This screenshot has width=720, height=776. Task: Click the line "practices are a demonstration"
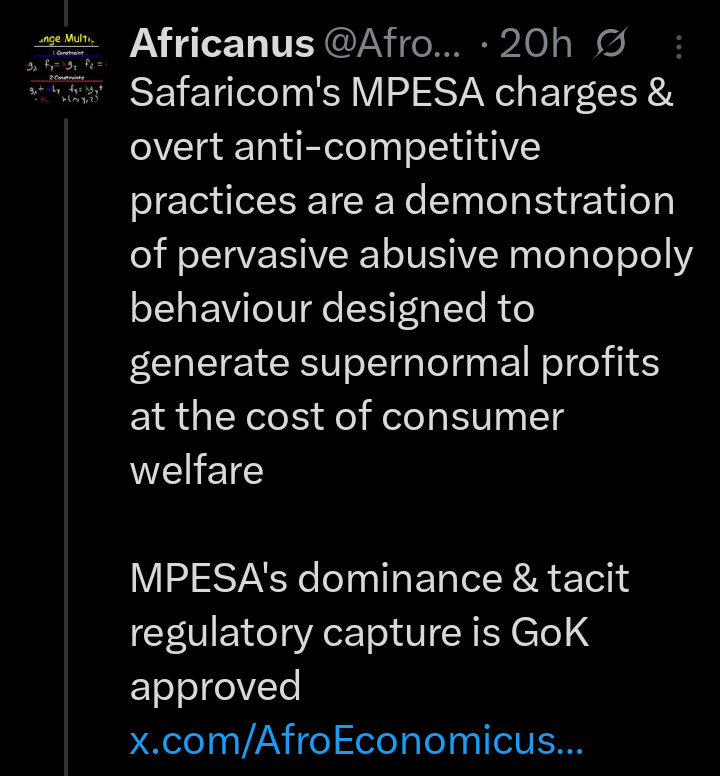pyautogui.click(x=402, y=201)
